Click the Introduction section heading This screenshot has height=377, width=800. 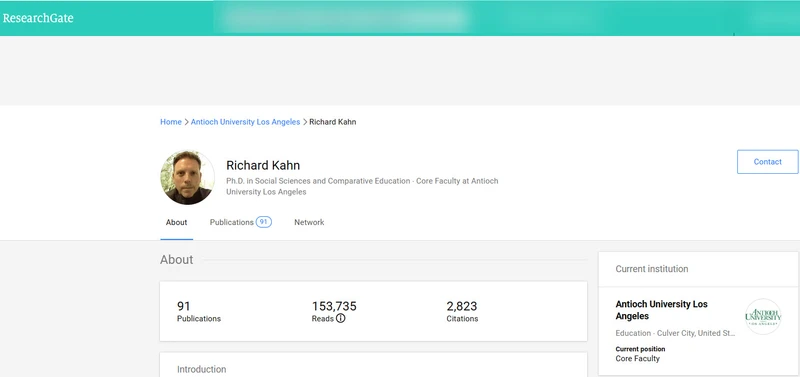[x=202, y=369]
